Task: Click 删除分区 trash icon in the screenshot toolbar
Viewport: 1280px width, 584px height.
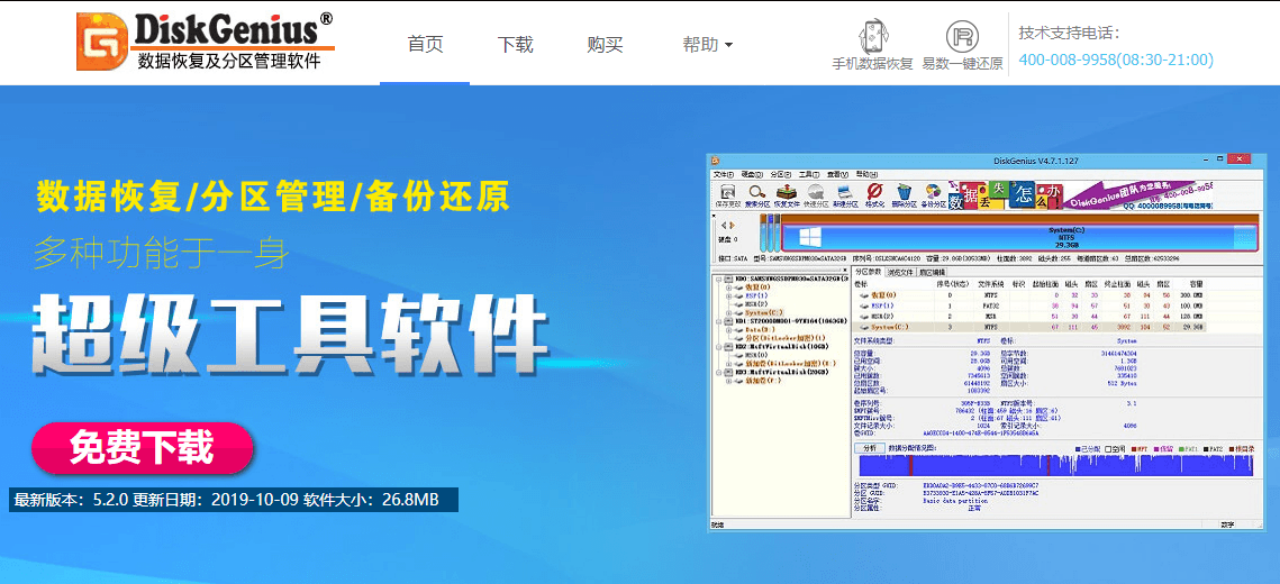Action: pyautogui.click(x=904, y=195)
